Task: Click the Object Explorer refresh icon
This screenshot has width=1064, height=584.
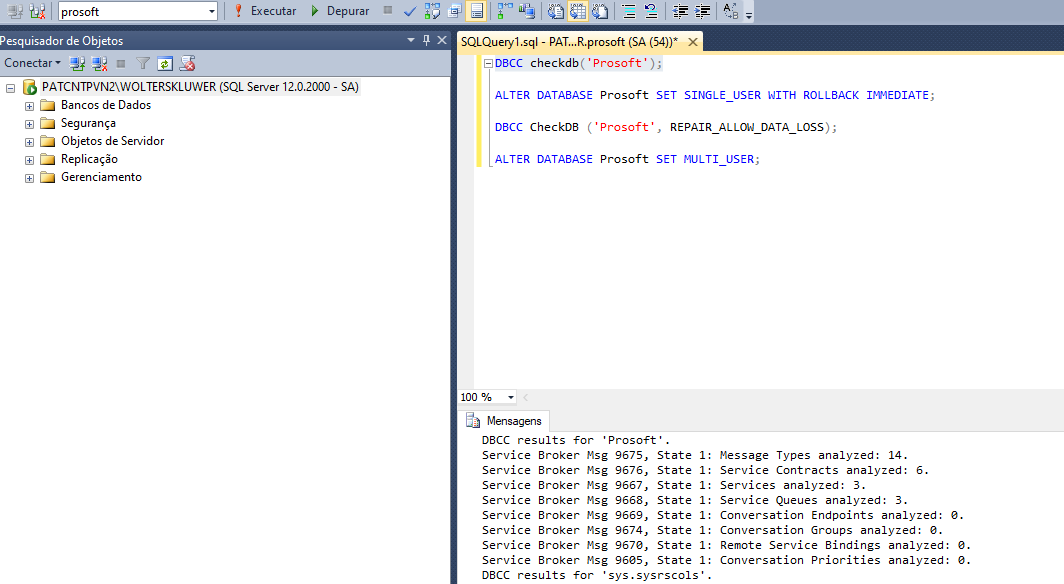Action: tap(165, 63)
